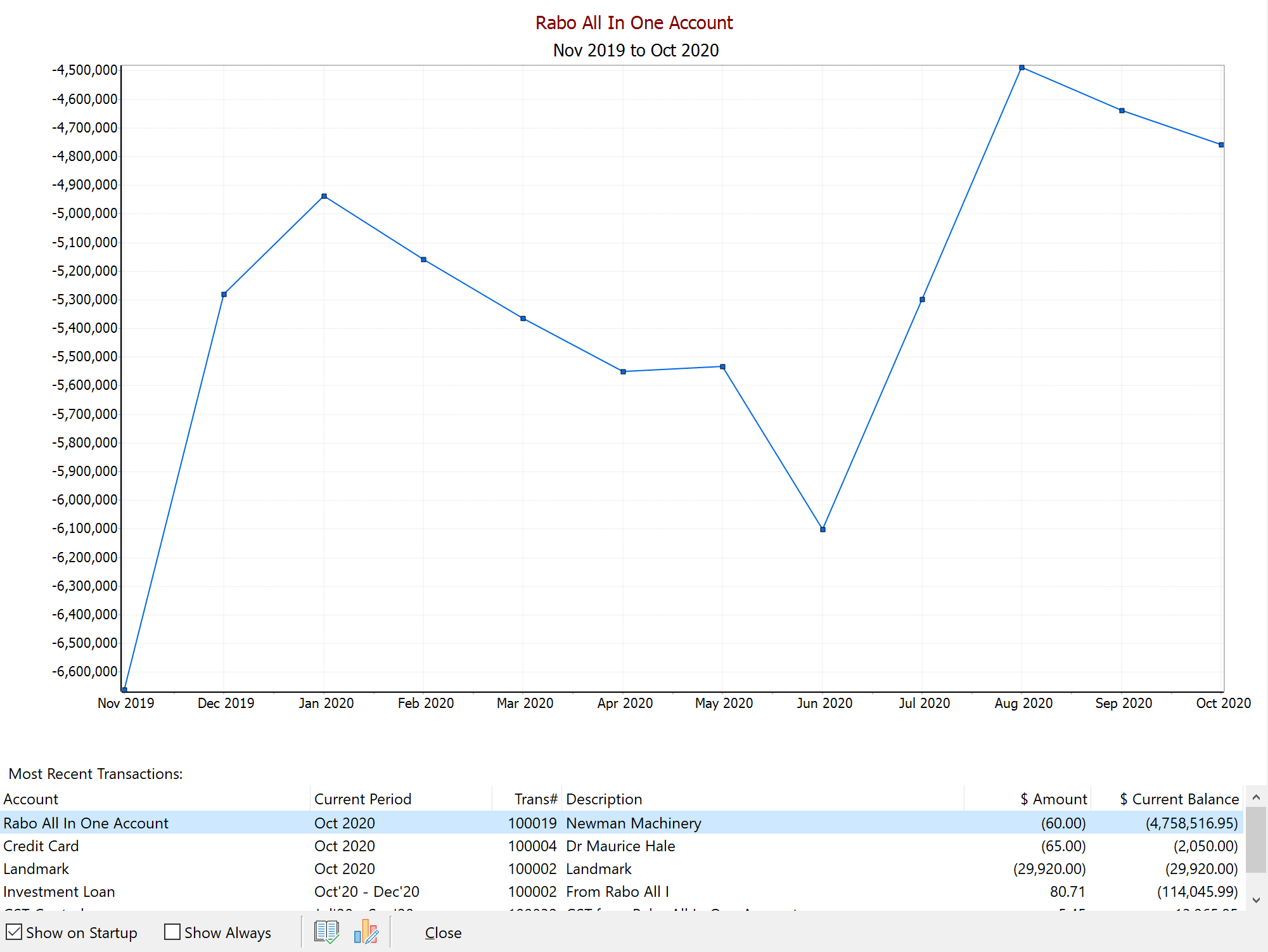Sort by the Current Period column header

pyautogui.click(x=401, y=799)
